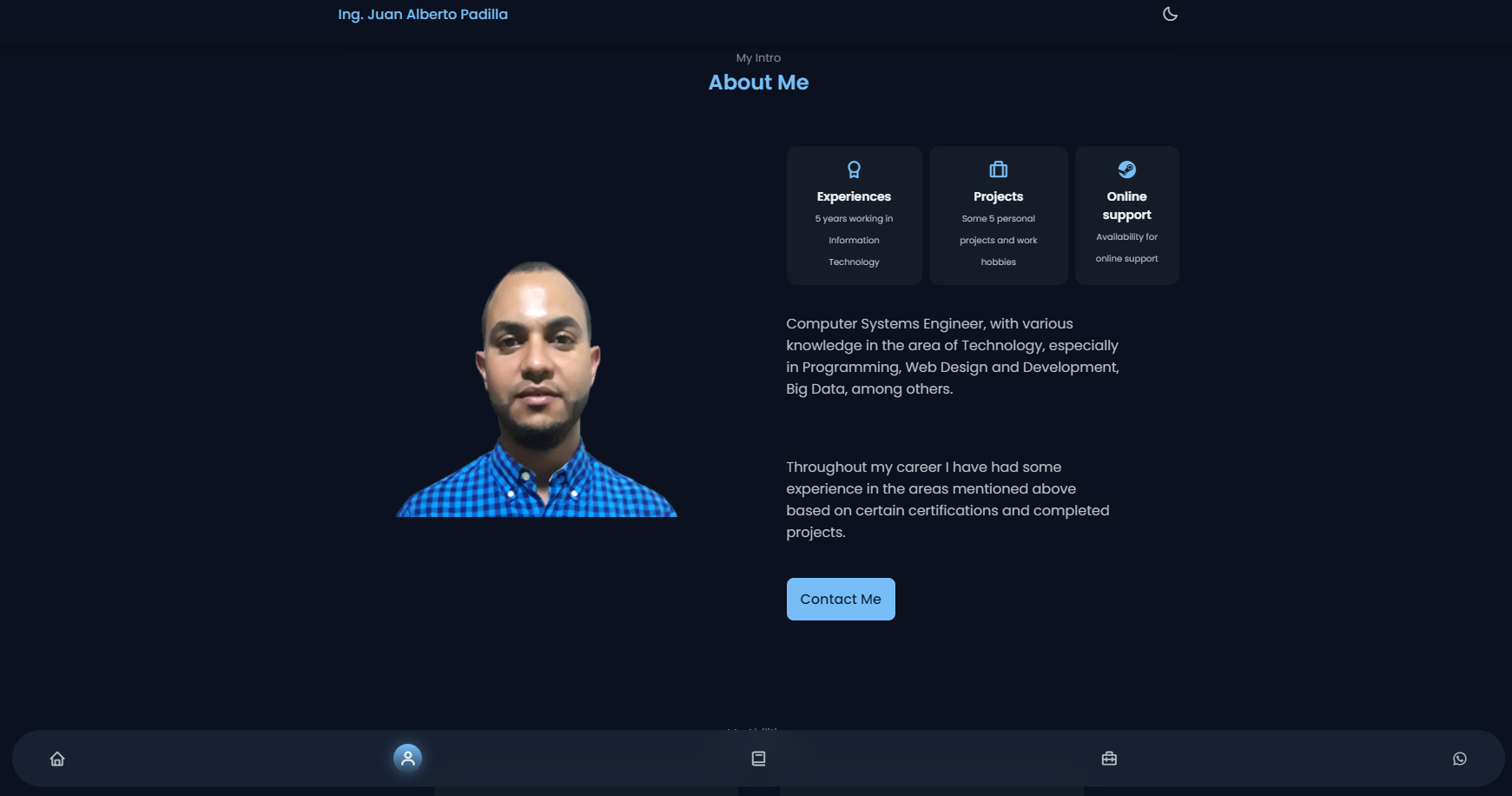The width and height of the screenshot is (1512, 796).
Task: Open the Portfolio briefcase icon in bottom nav
Action: [1109, 759]
